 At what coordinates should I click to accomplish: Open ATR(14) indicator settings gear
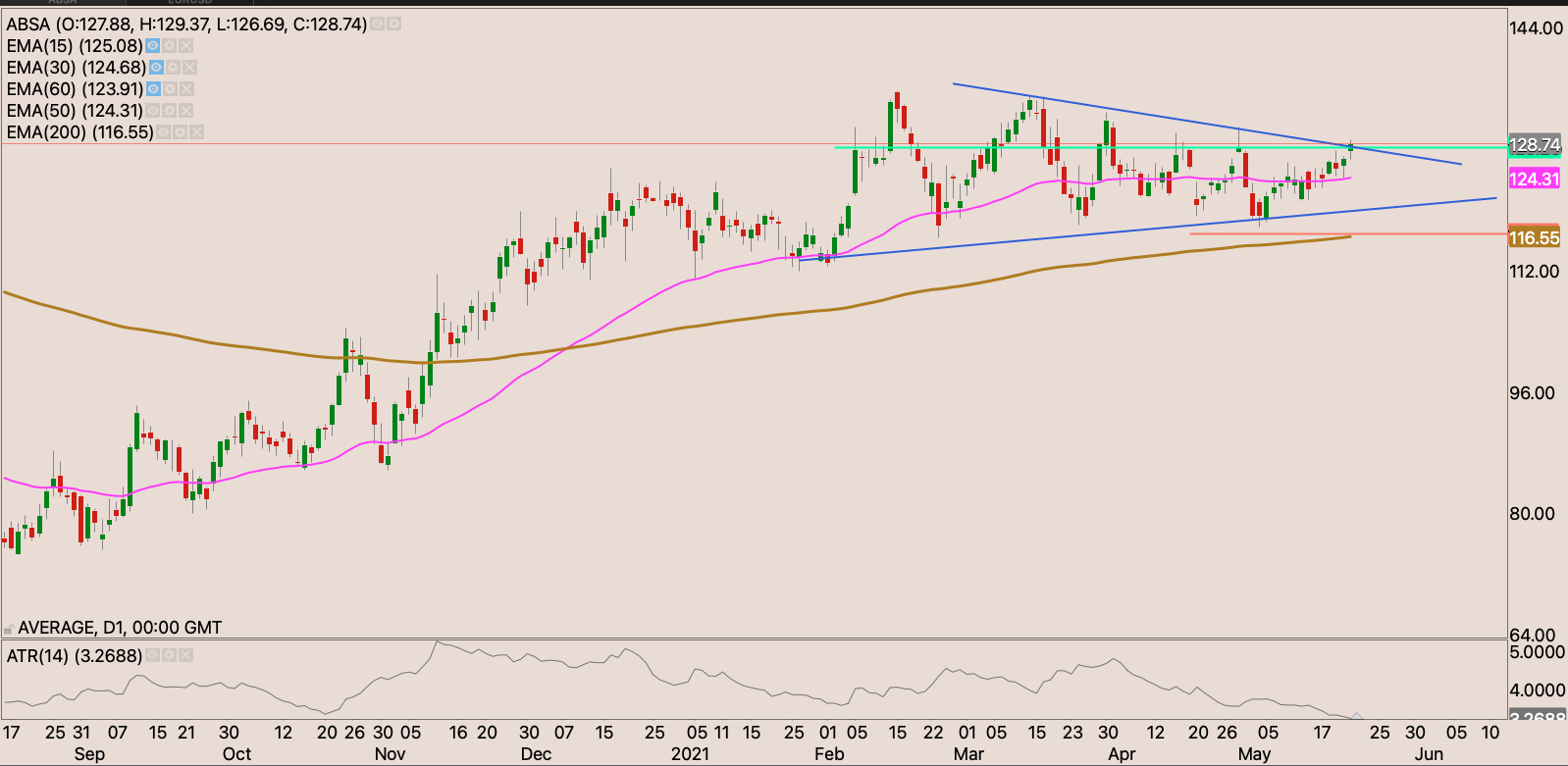coord(170,655)
